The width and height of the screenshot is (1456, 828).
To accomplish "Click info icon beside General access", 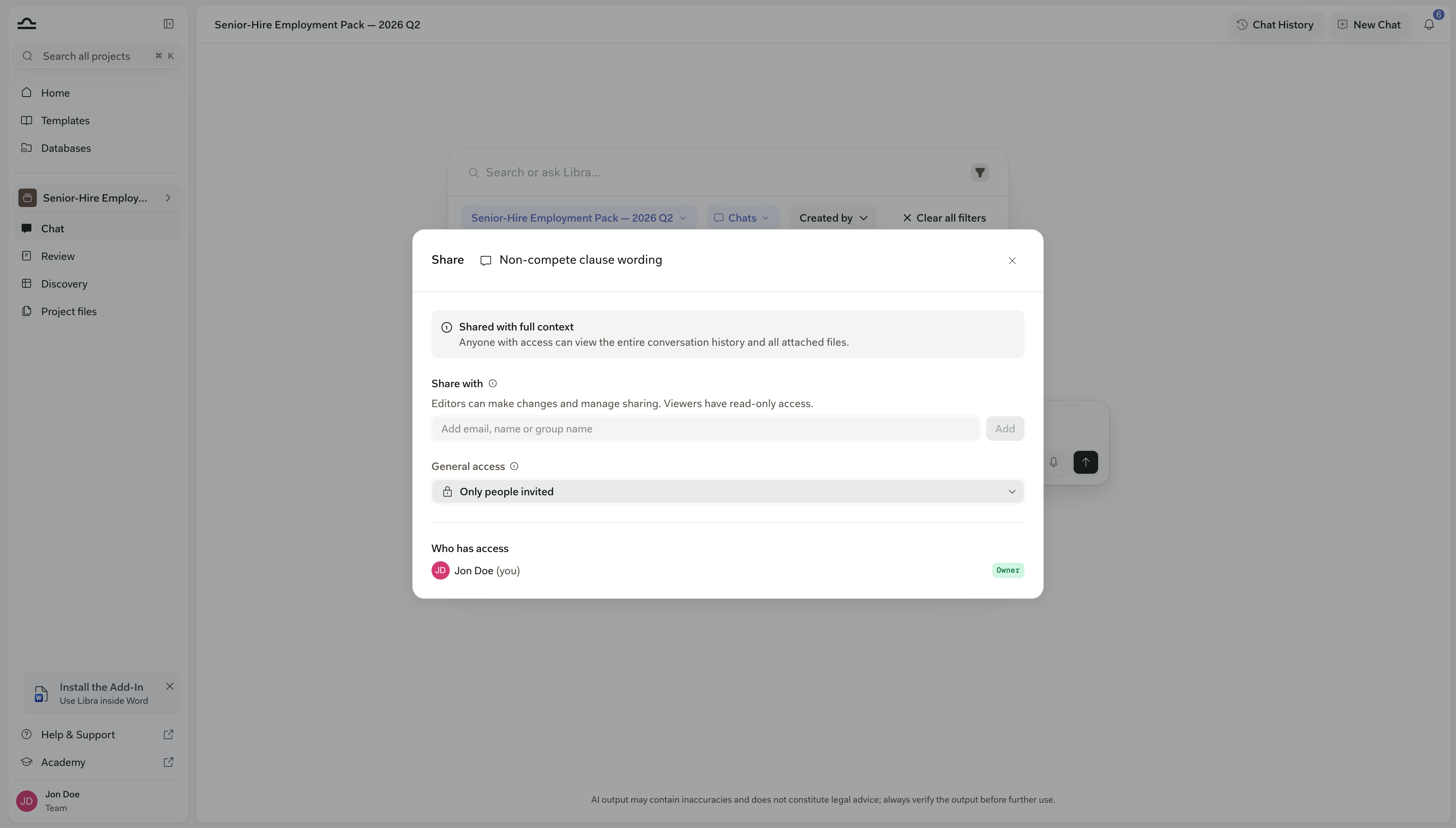I will [514, 466].
